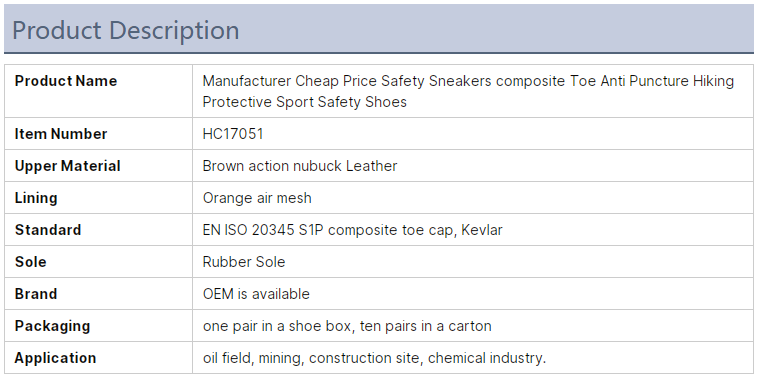Click the product name text starting with Manufacturer

pos(468,91)
